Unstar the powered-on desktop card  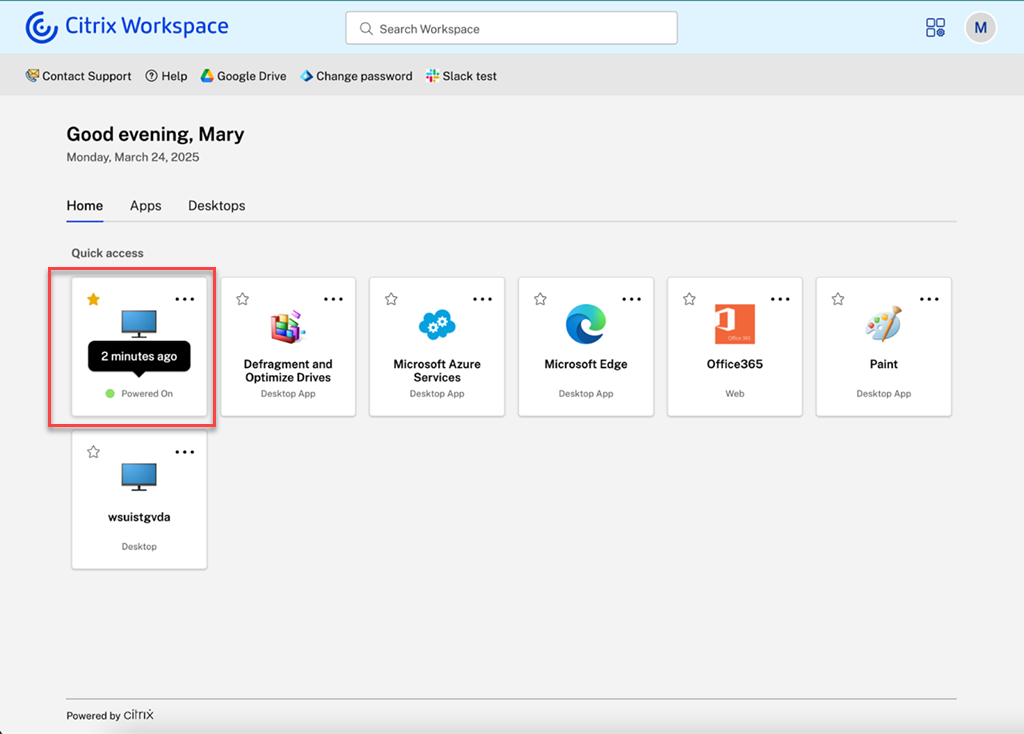point(93,298)
